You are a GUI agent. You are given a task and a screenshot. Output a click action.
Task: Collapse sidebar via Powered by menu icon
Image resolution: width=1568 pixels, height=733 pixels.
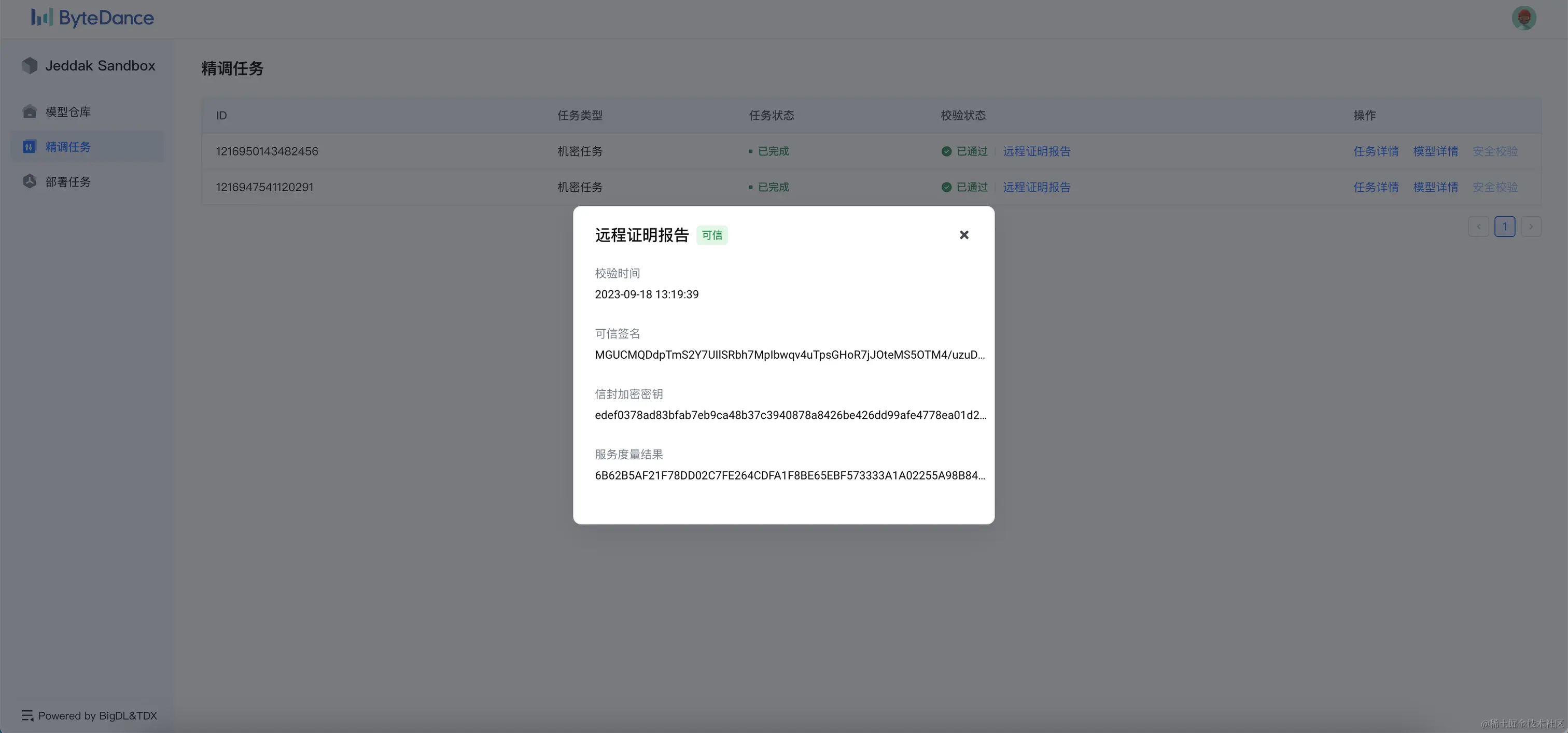point(27,715)
